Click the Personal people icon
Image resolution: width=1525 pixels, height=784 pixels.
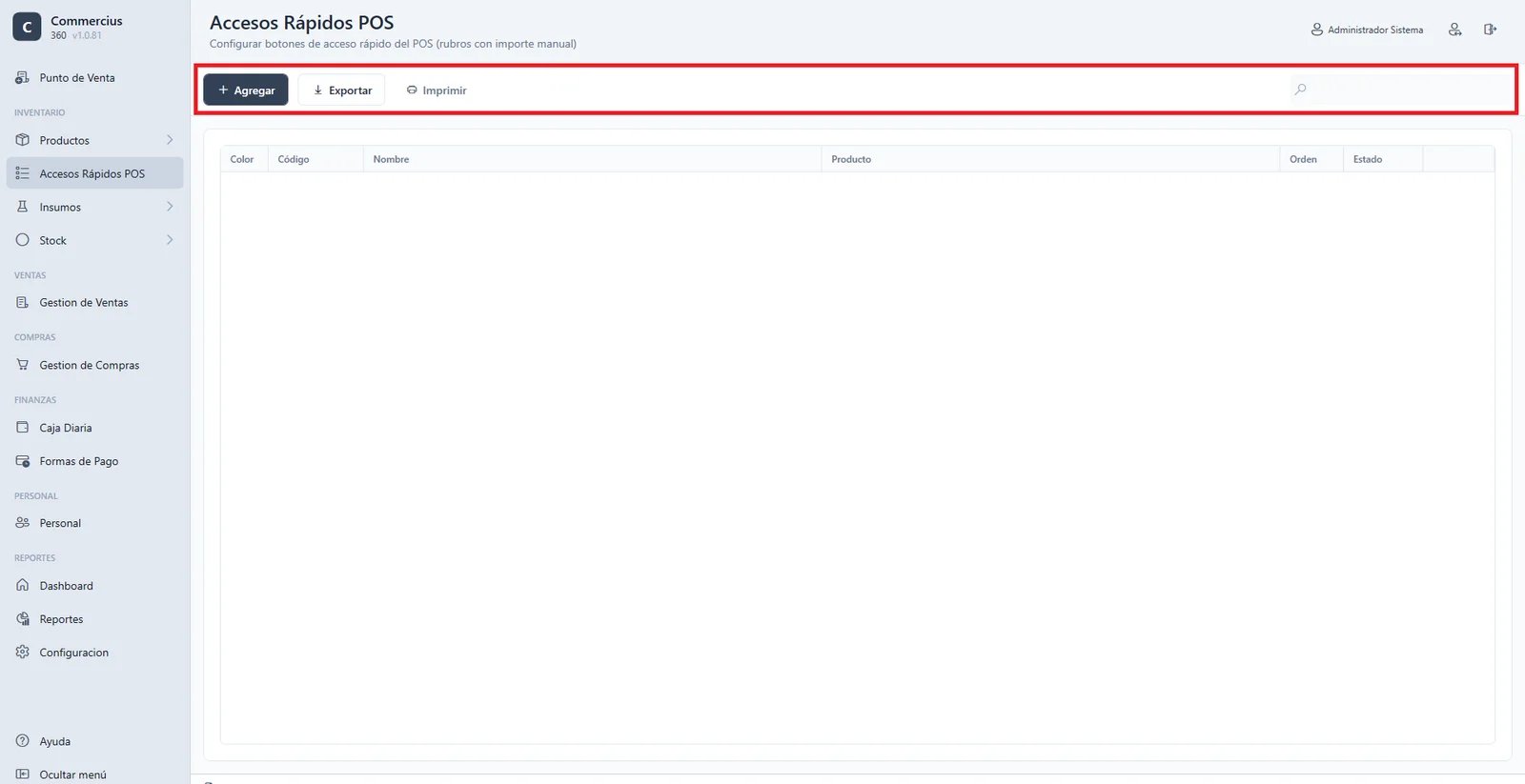[23, 523]
